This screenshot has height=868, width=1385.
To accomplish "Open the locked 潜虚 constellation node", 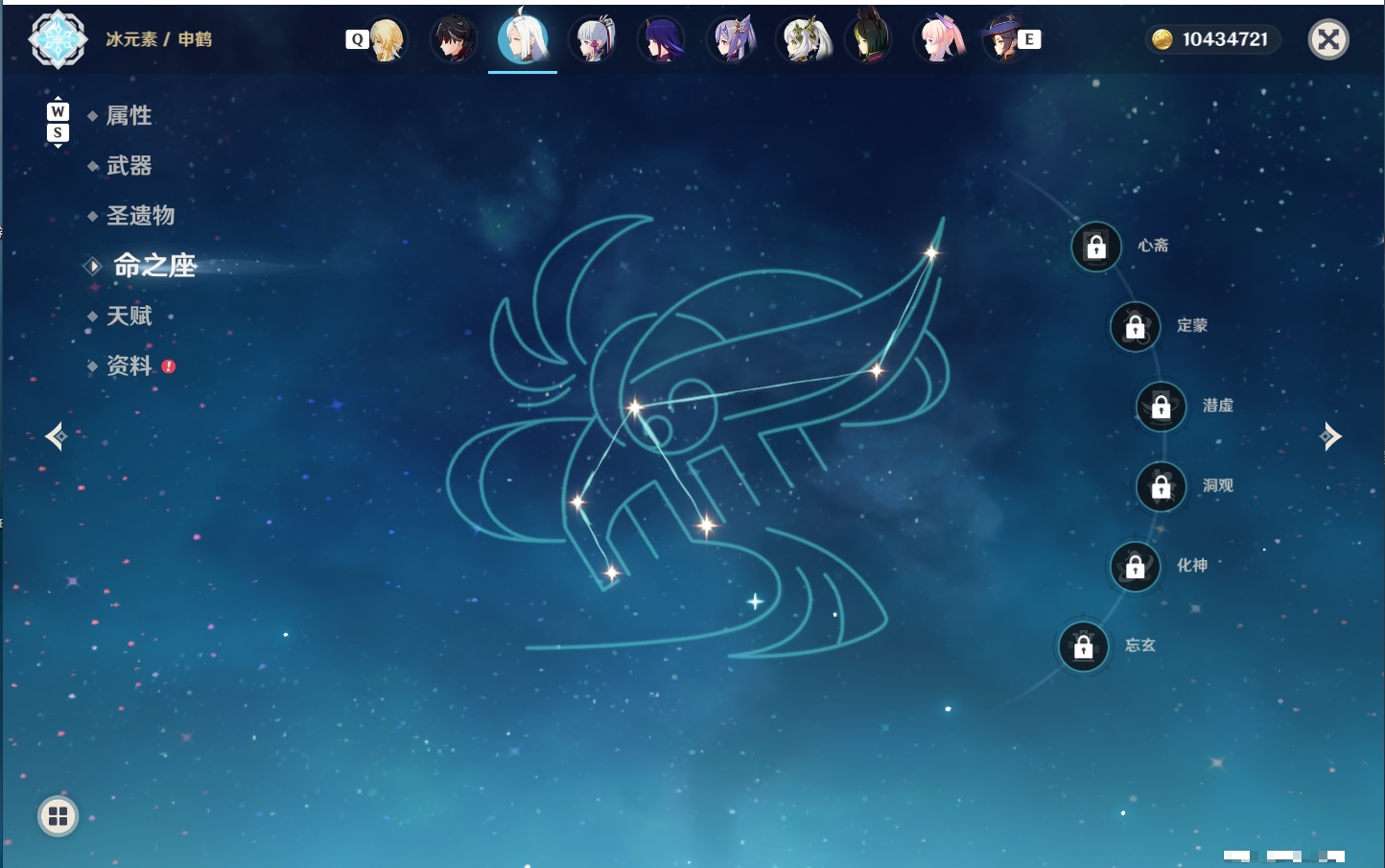I will pyautogui.click(x=1161, y=407).
